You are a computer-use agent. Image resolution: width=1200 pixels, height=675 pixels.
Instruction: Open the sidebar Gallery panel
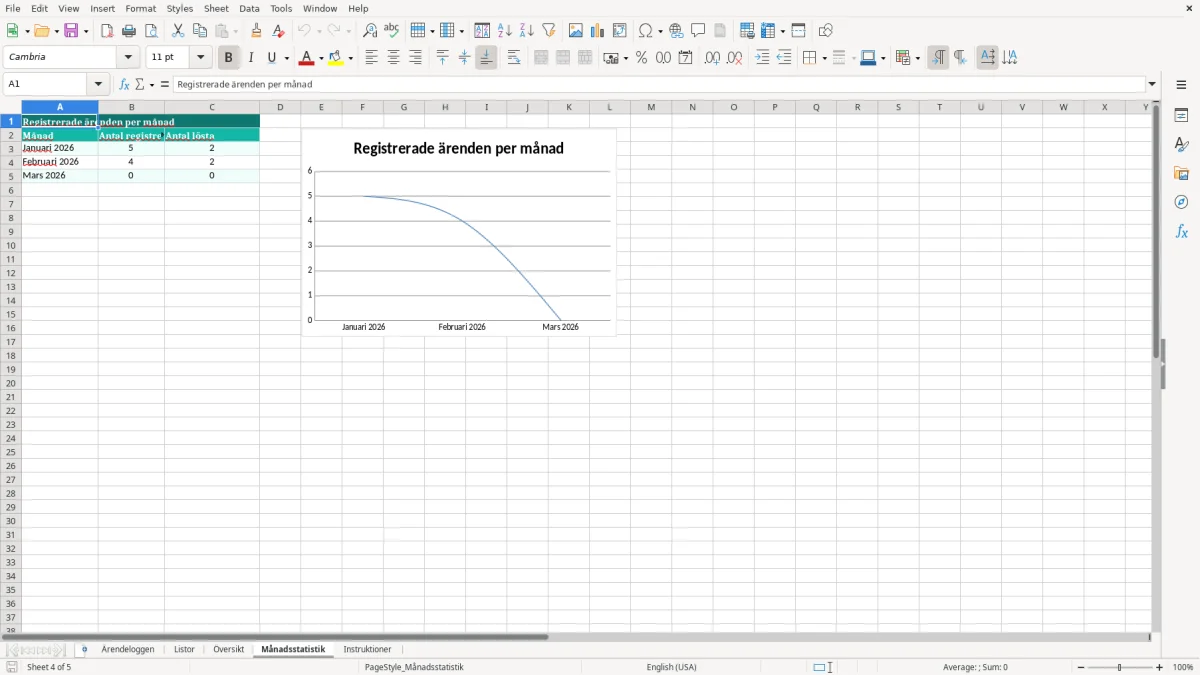1181,174
